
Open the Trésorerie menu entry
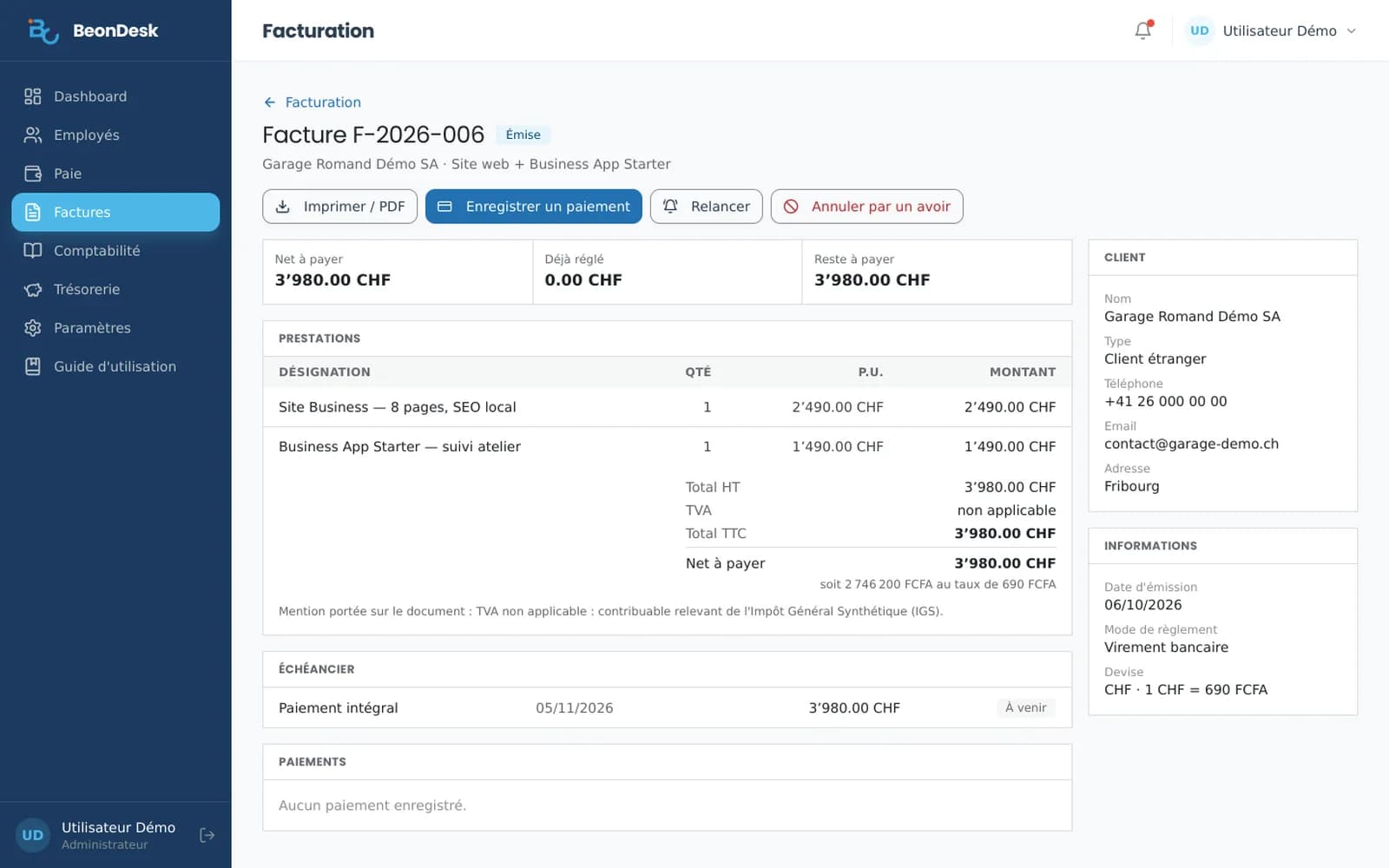[115, 289]
